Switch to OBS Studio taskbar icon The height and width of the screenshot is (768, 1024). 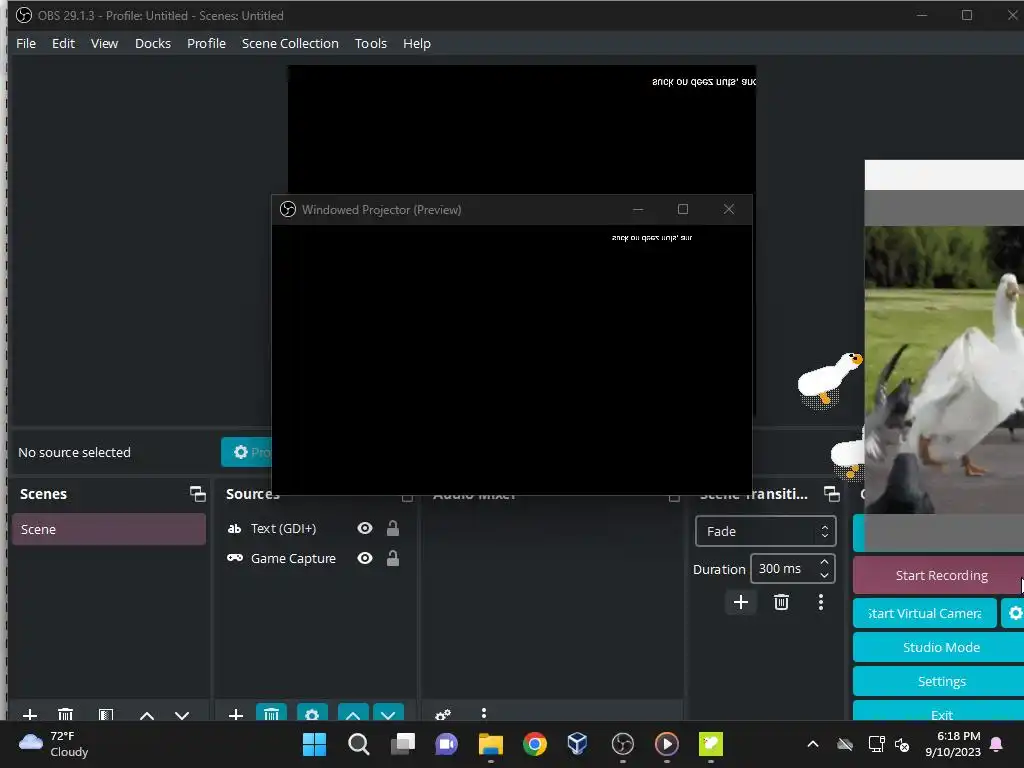click(622, 744)
